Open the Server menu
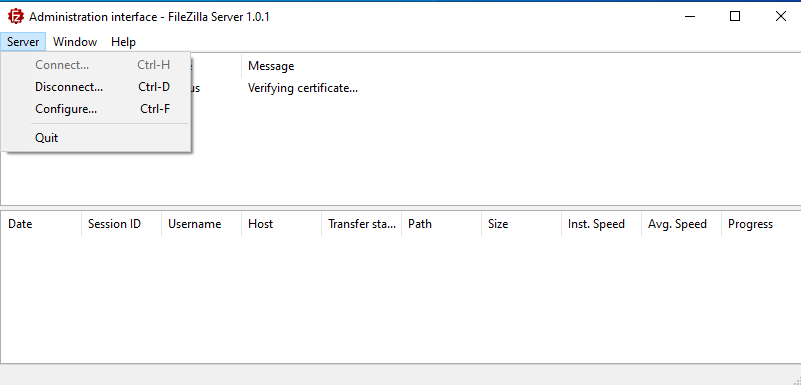 click(23, 42)
